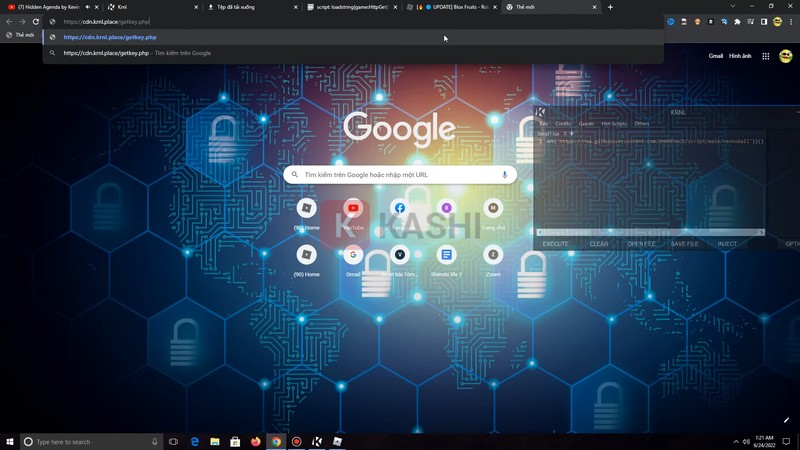Open the Trang chủ shortcut tile
Screen dimensions: 800x450
(x=493, y=208)
